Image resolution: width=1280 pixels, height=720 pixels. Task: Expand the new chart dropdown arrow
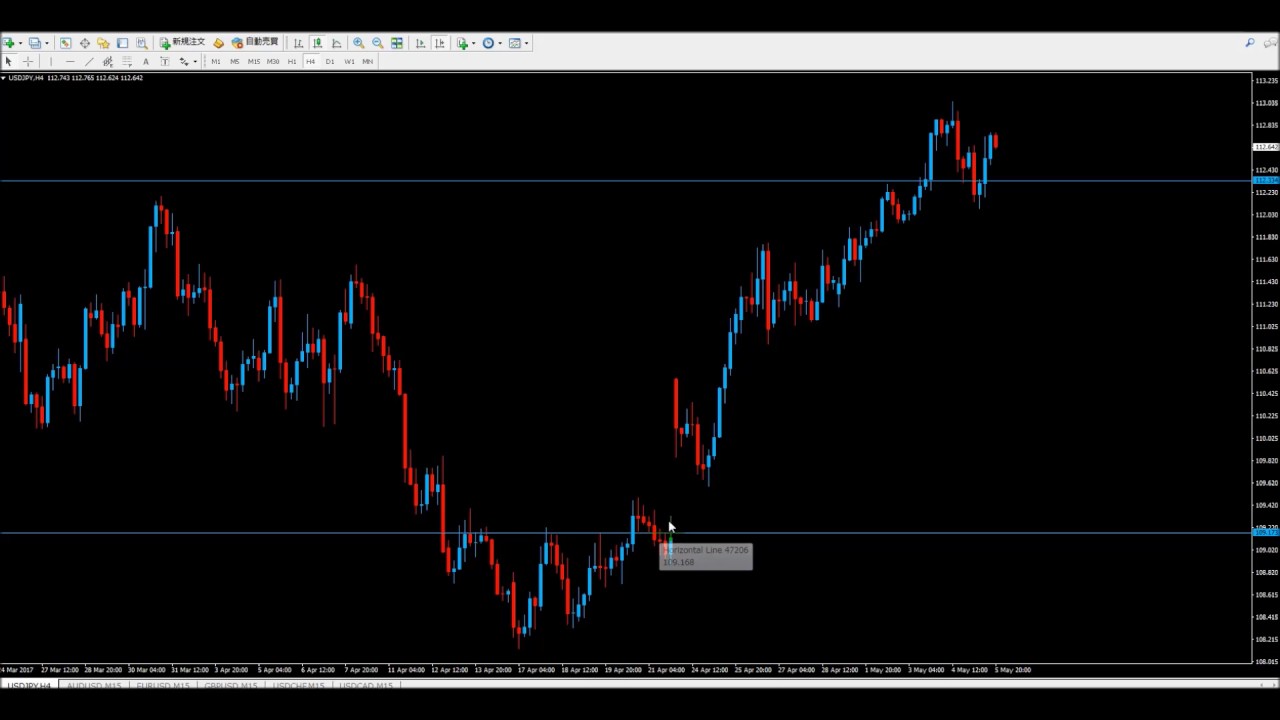click(20, 43)
